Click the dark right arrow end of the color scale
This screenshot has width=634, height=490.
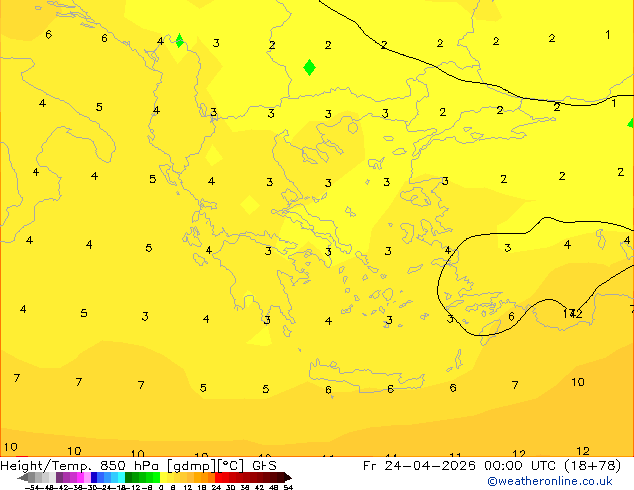click(x=288, y=477)
